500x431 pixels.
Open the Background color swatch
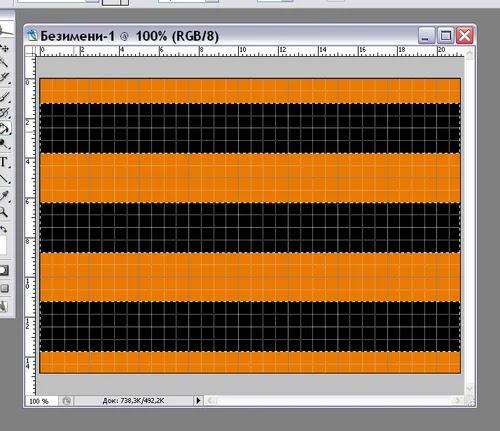3,245
